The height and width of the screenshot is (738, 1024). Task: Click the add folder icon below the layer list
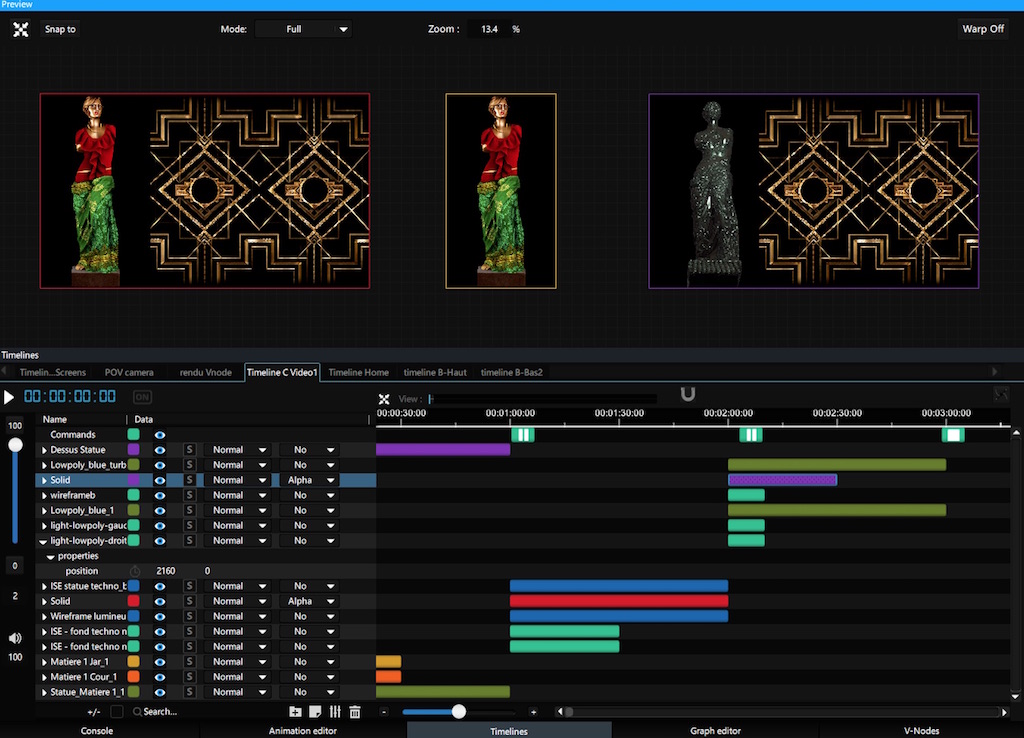295,712
